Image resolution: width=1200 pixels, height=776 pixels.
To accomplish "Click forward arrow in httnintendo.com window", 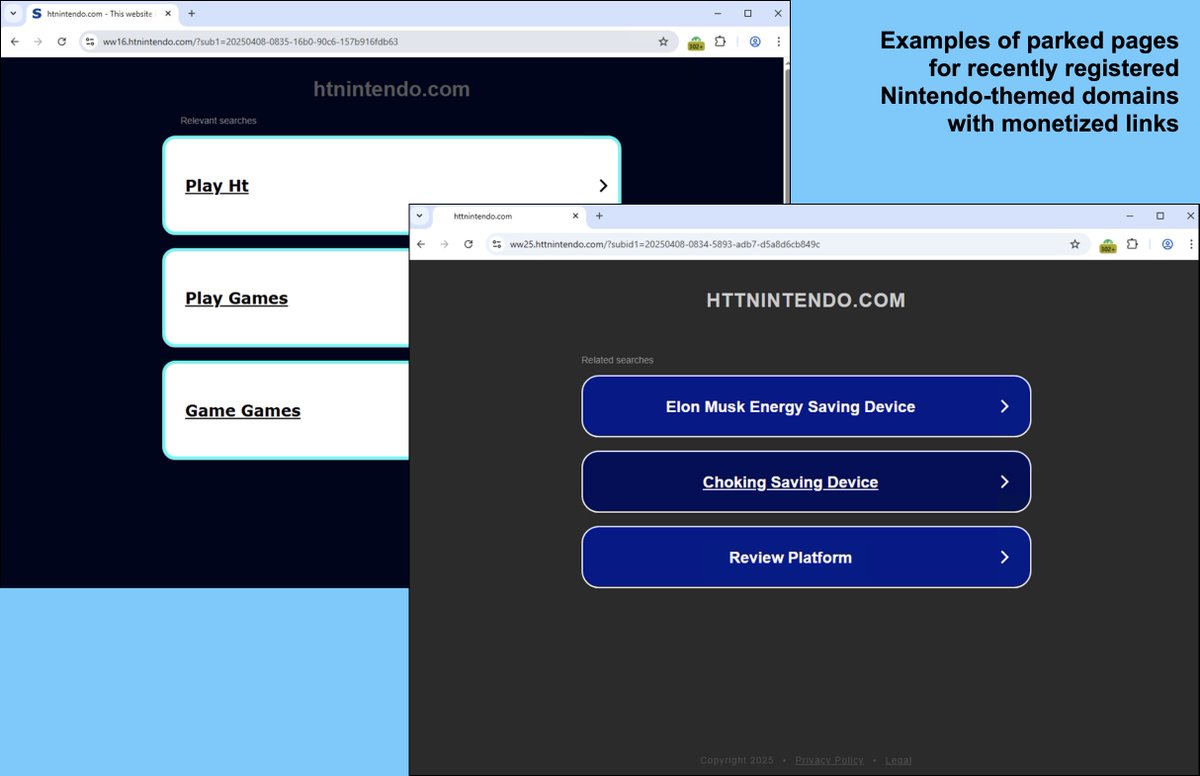I will pyautogui.click(x=445, y=244).
